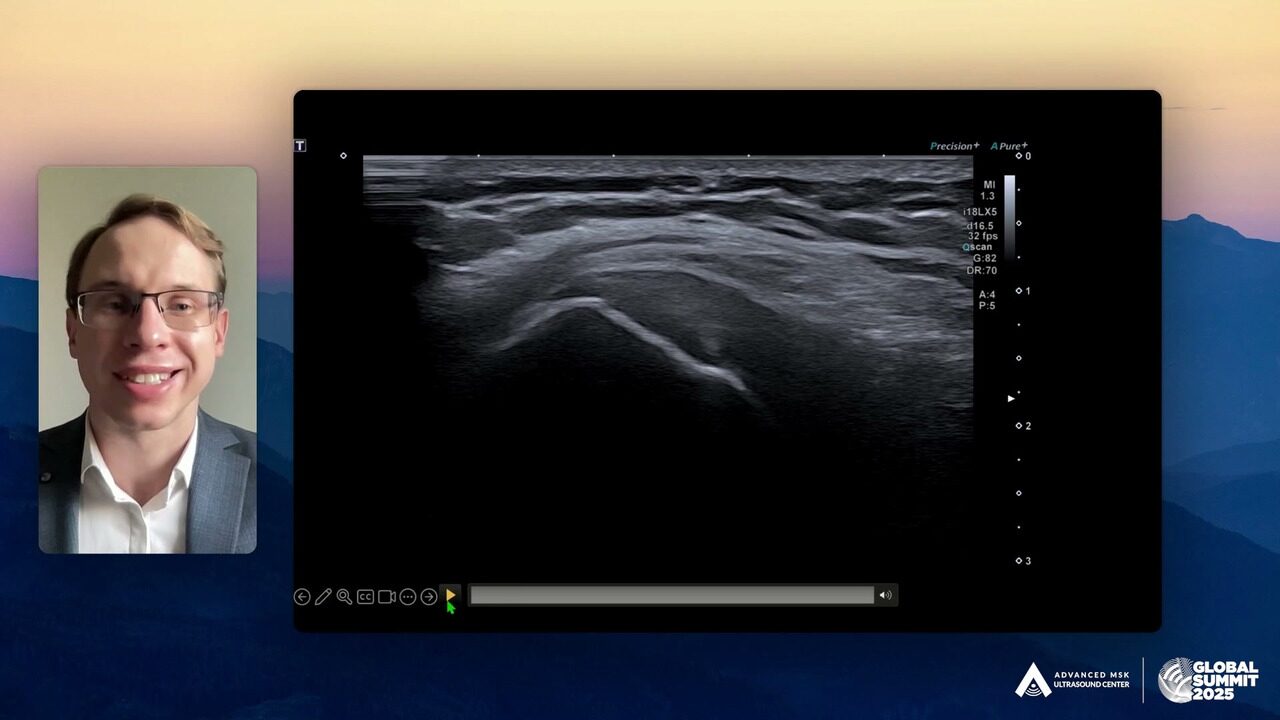Toggle closed captions with the CC icon
Image resolution: width=1280 pixels, height=720 pixels.
click(365, 597)
